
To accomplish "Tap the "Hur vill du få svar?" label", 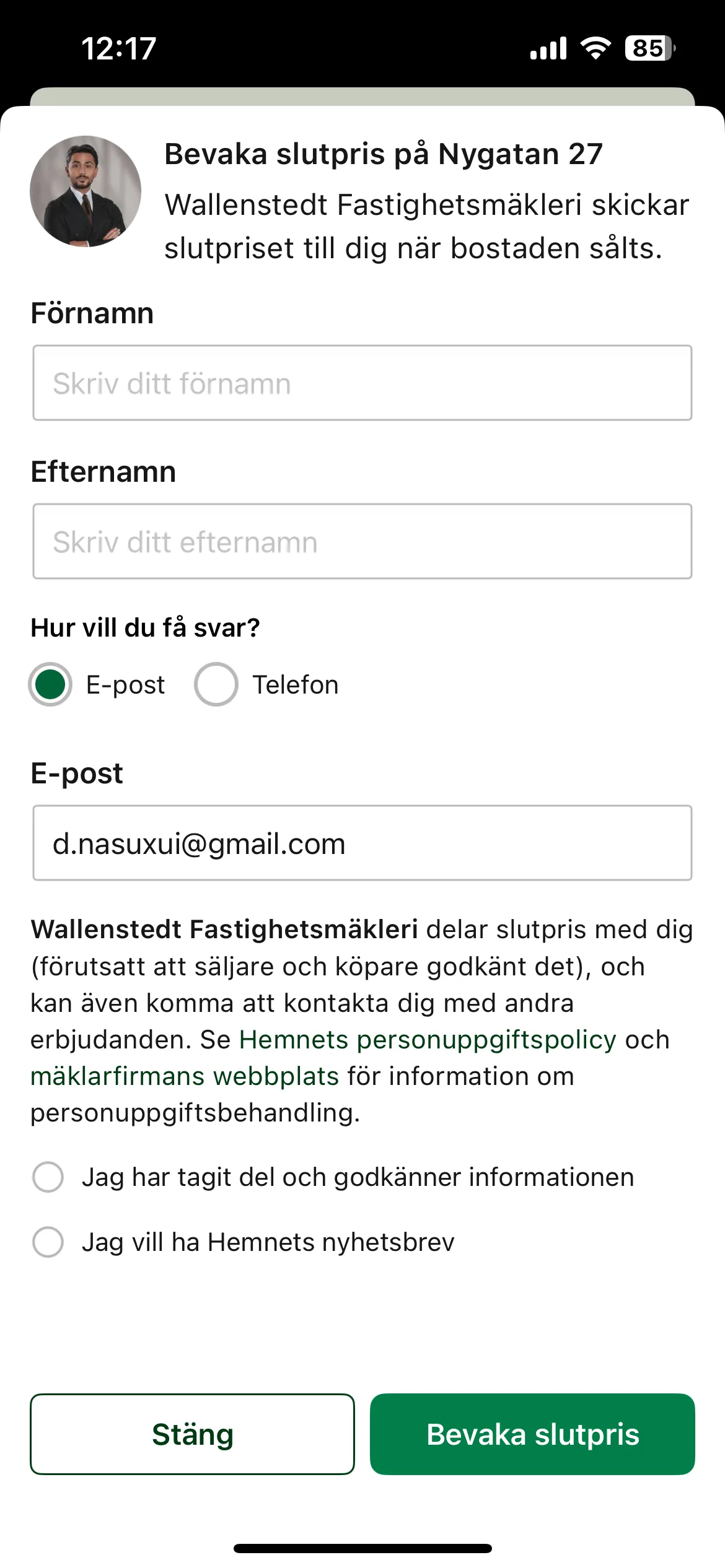I will (x=145, y=628).
